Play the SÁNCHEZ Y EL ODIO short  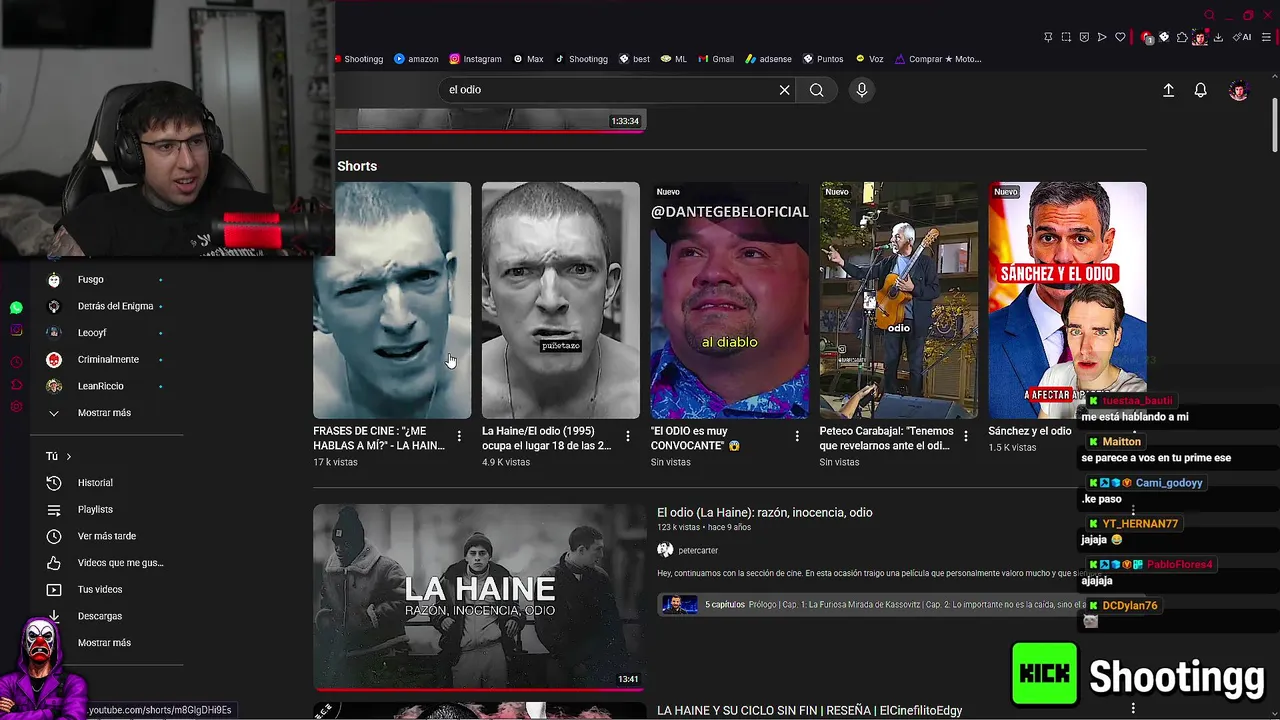[x=1067, y=300]
